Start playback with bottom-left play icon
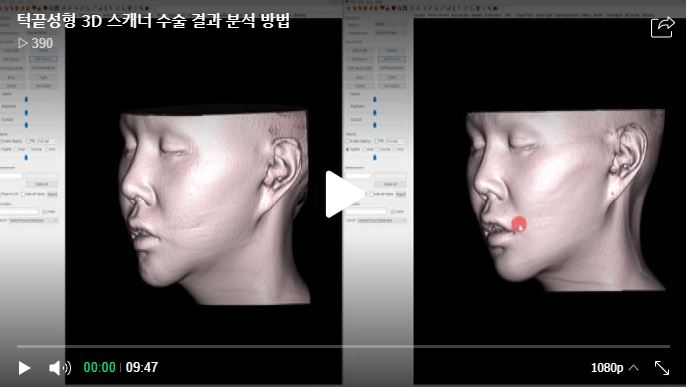The image size is (686, 387). pos(24,368)
